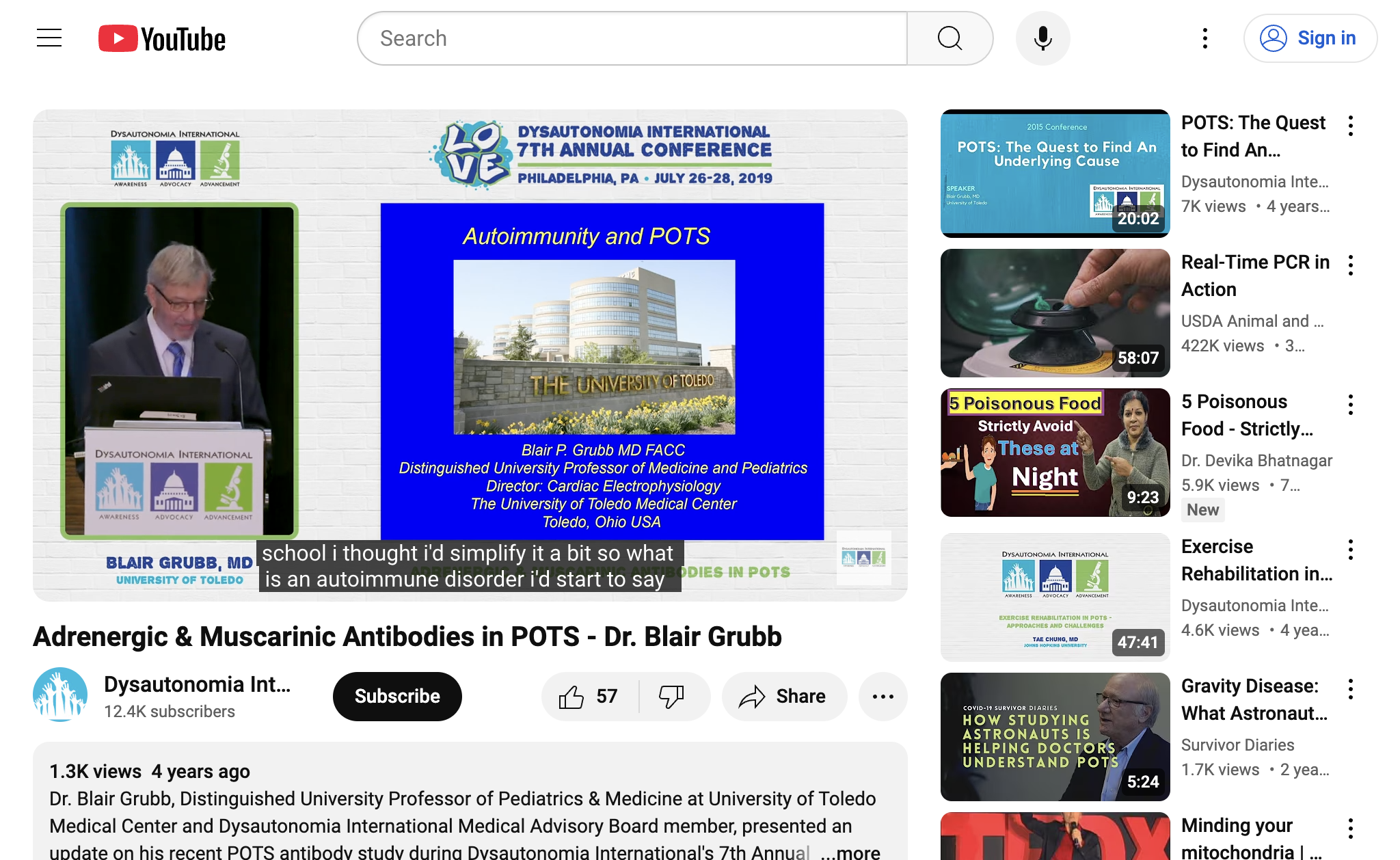Open the header settings three-dot menu

(x=1205, y=38)
